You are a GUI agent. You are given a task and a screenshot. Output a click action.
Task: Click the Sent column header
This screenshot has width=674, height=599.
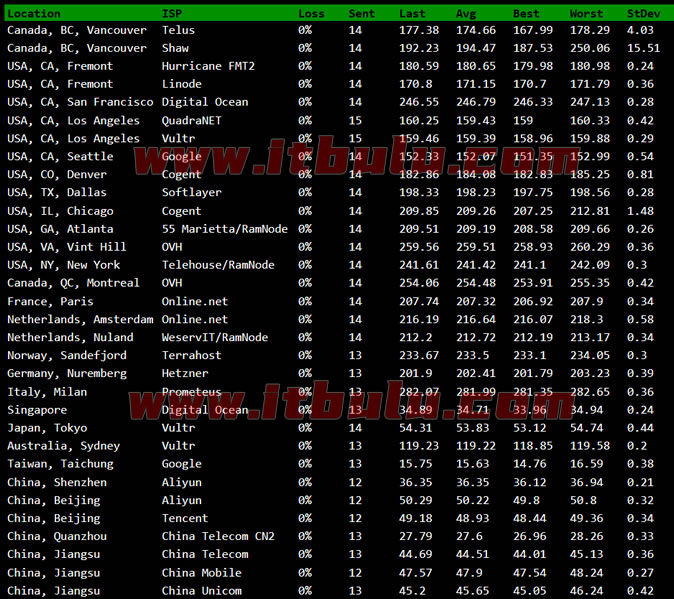click(x=362, y=14)
